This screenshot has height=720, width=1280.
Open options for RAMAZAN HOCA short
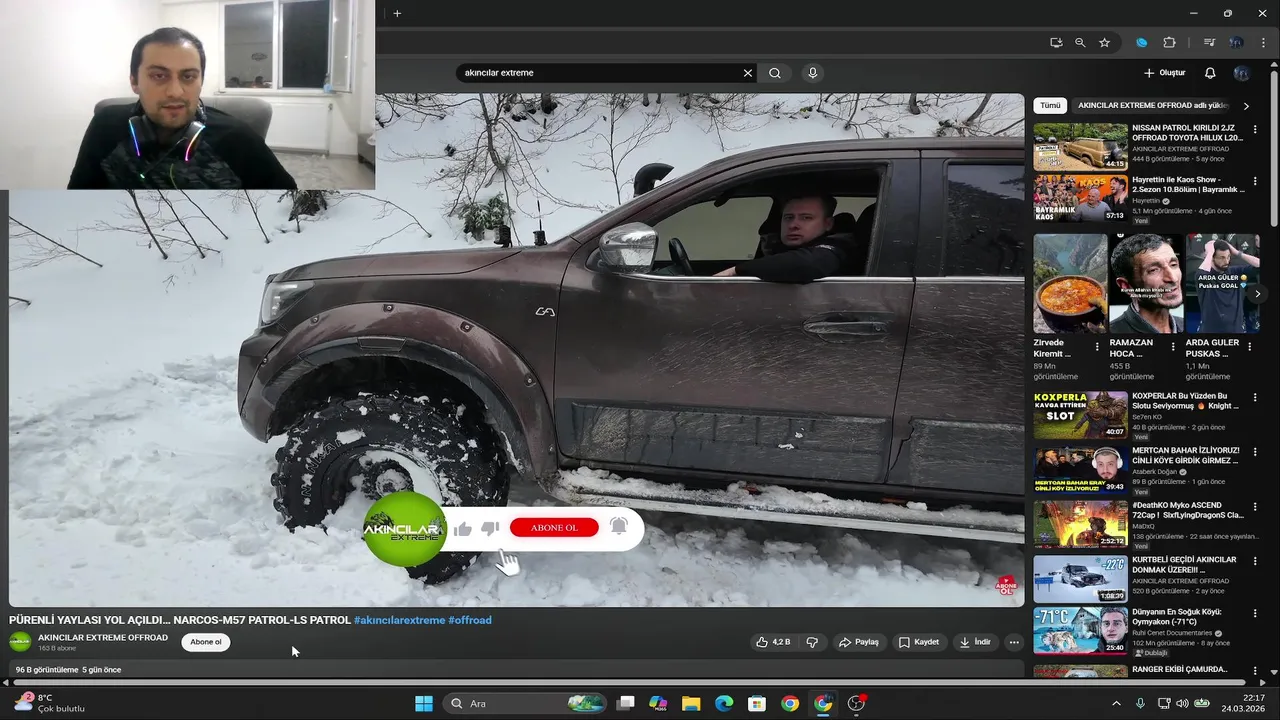[1173, 347]
